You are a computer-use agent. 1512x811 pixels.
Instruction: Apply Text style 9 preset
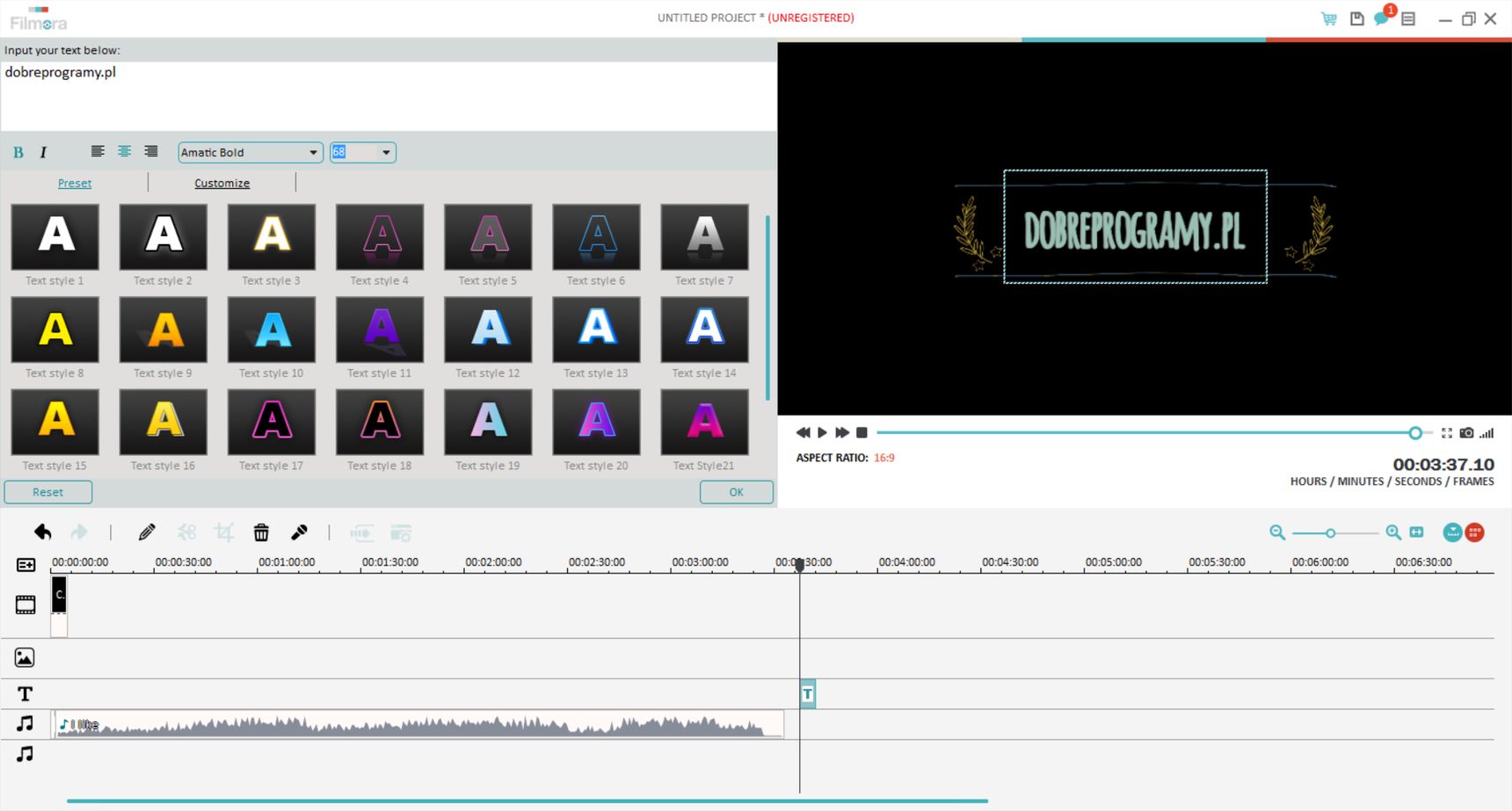tap(164, 329)
